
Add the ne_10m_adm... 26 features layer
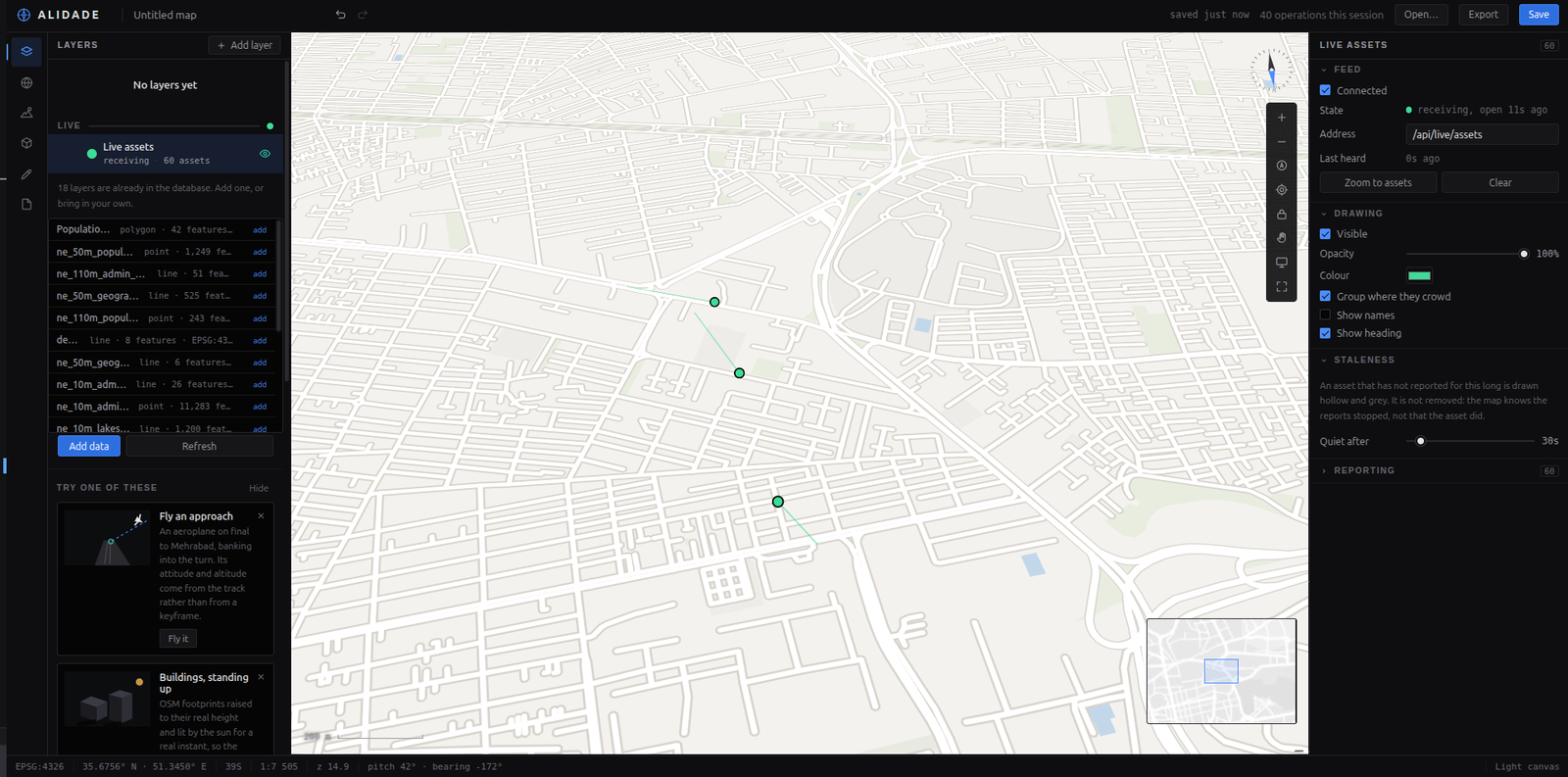(x=260, y=385)
